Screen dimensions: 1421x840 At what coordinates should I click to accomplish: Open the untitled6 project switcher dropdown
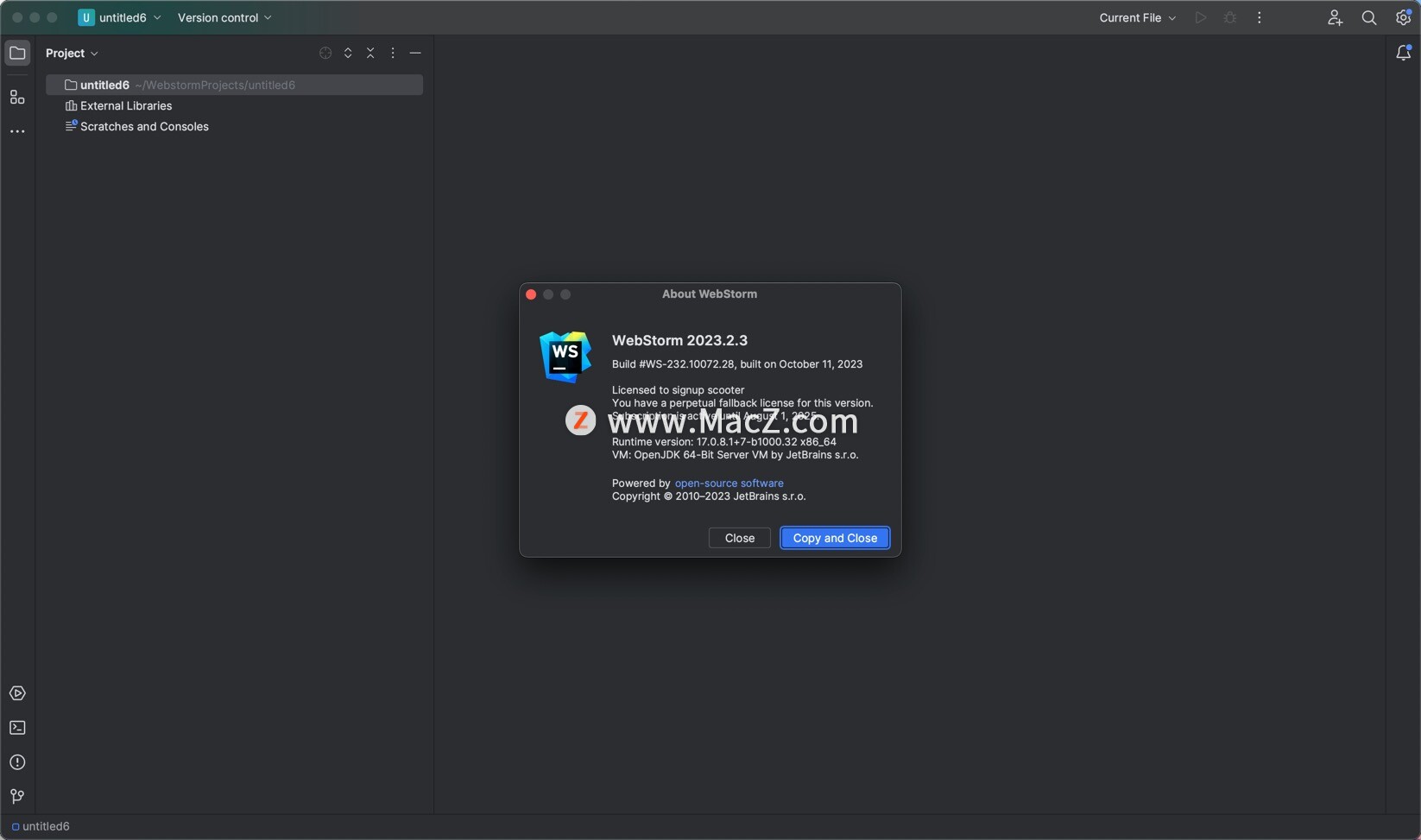[119, 17]
